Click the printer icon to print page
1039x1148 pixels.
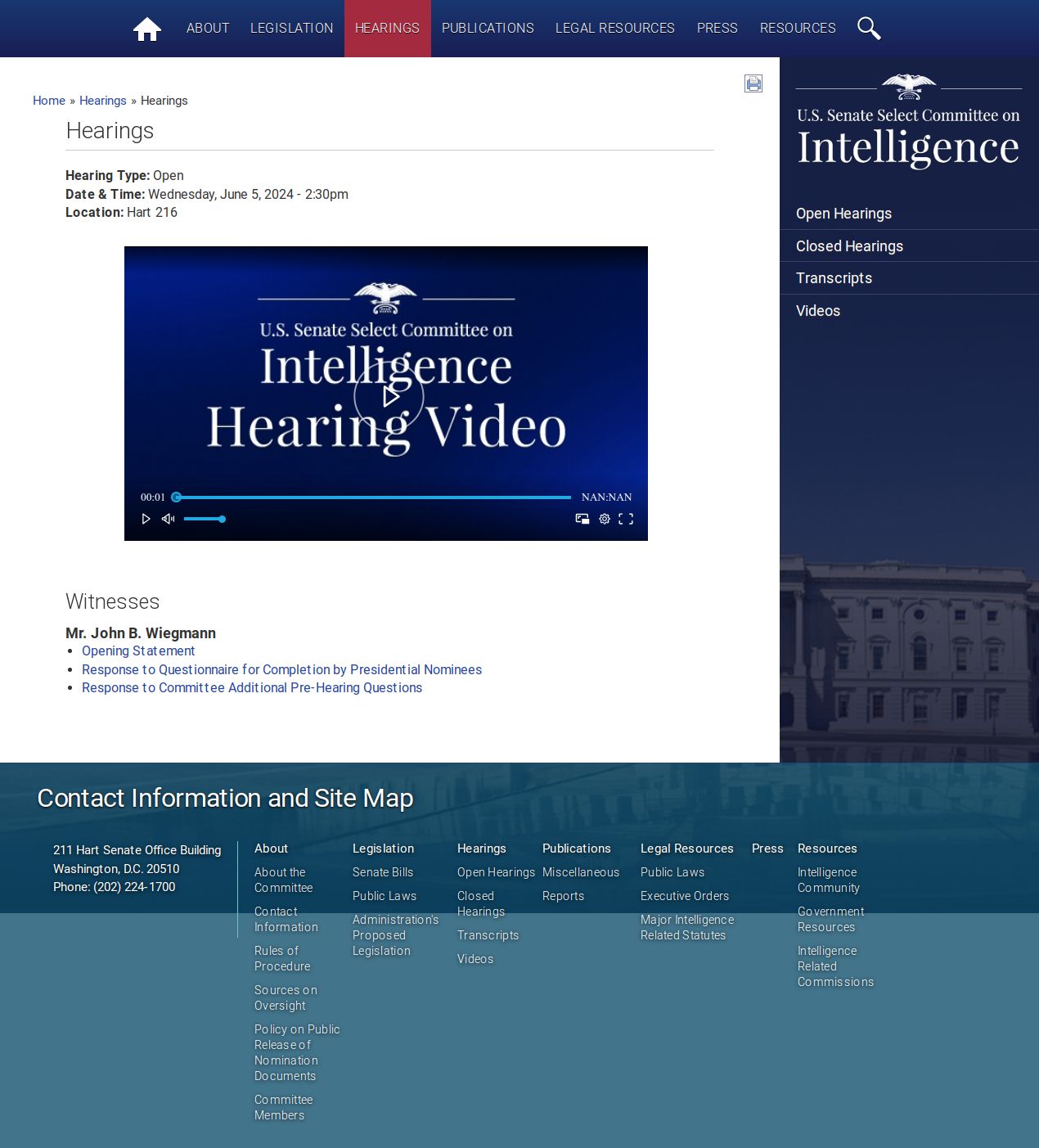point(753,83)
